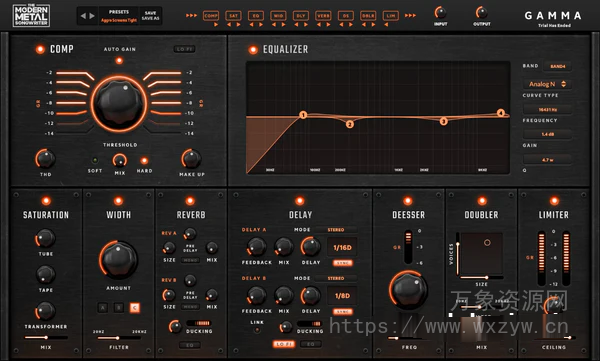The image size is (600, 361).
Task: Toggle the Reverb power button
Action: coord(190,201)
